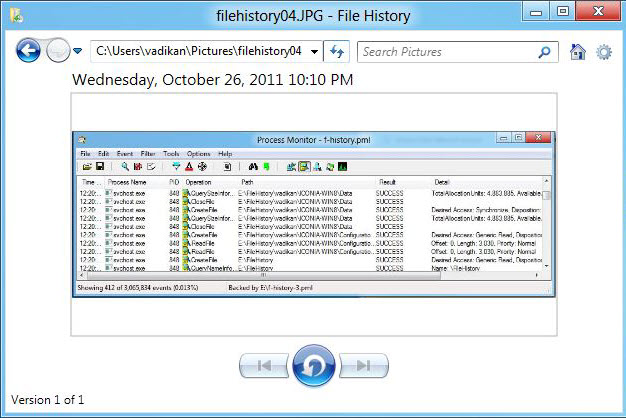626x418 pixels.
Task: Focus the Search Pictures field
Action: pos(458,52)
